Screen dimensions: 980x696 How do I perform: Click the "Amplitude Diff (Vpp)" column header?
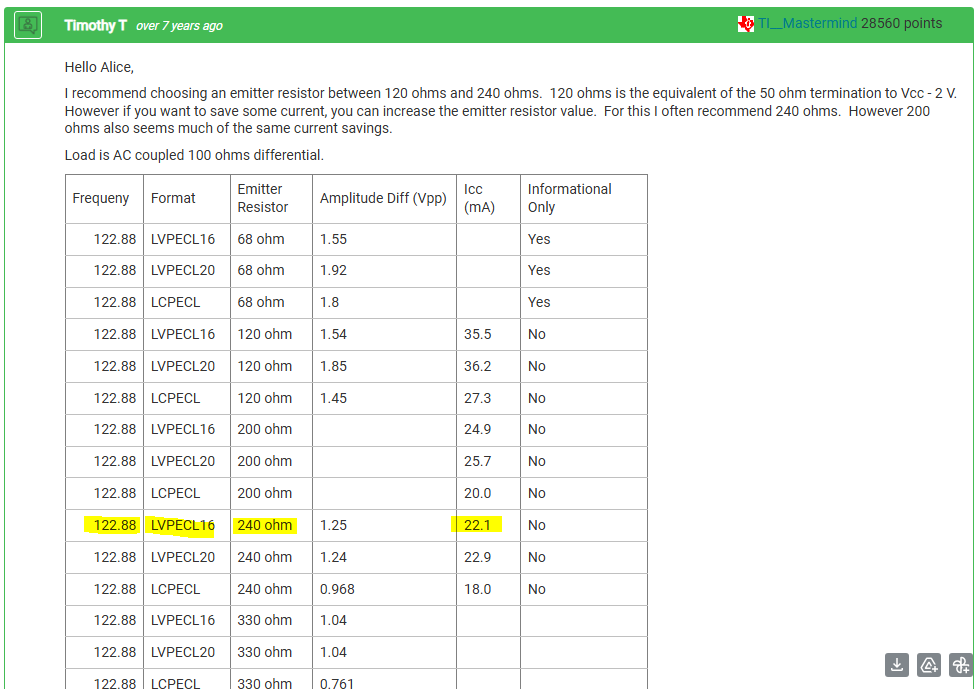tap(383, 198)
